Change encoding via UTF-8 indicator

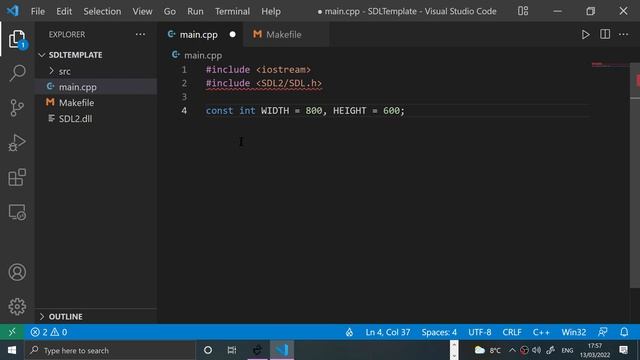(x=480, y=332)
